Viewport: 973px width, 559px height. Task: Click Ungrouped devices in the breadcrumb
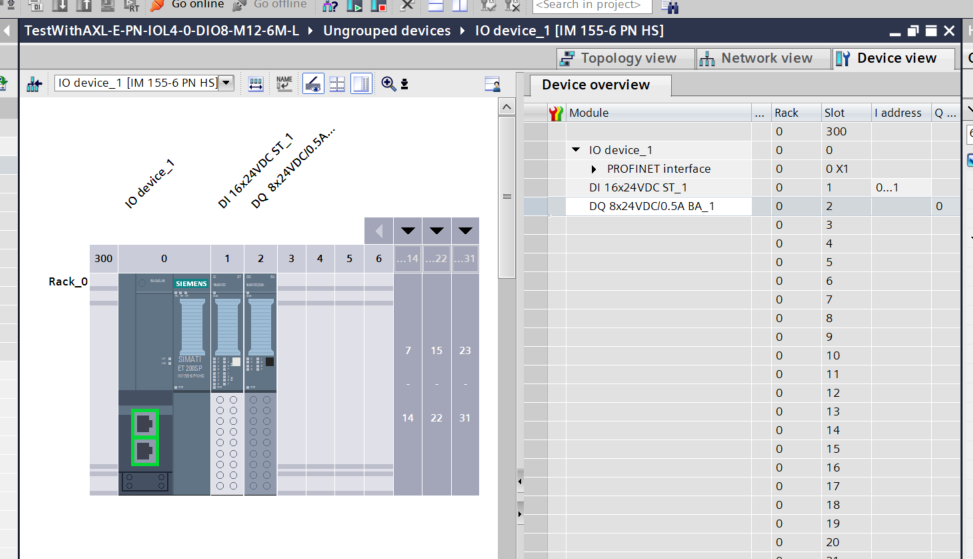tap(386, 30)
